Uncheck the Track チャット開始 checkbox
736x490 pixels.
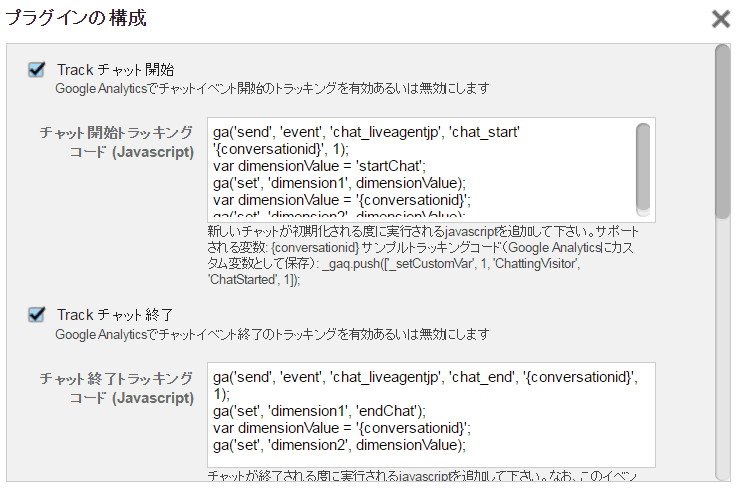(37, 69)
